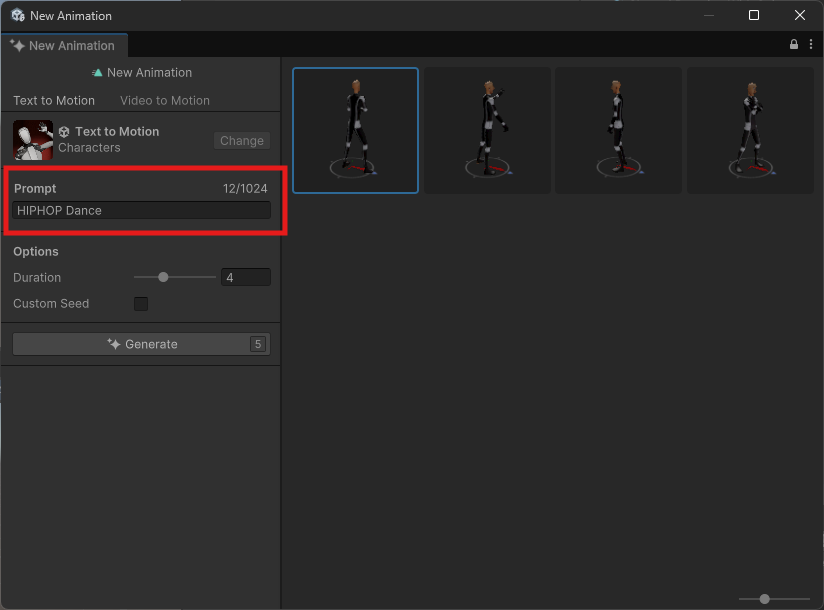Screen dimensions: 824x610
Task: Click the Characters subtitle text
Action: click(x=89, y=148)
